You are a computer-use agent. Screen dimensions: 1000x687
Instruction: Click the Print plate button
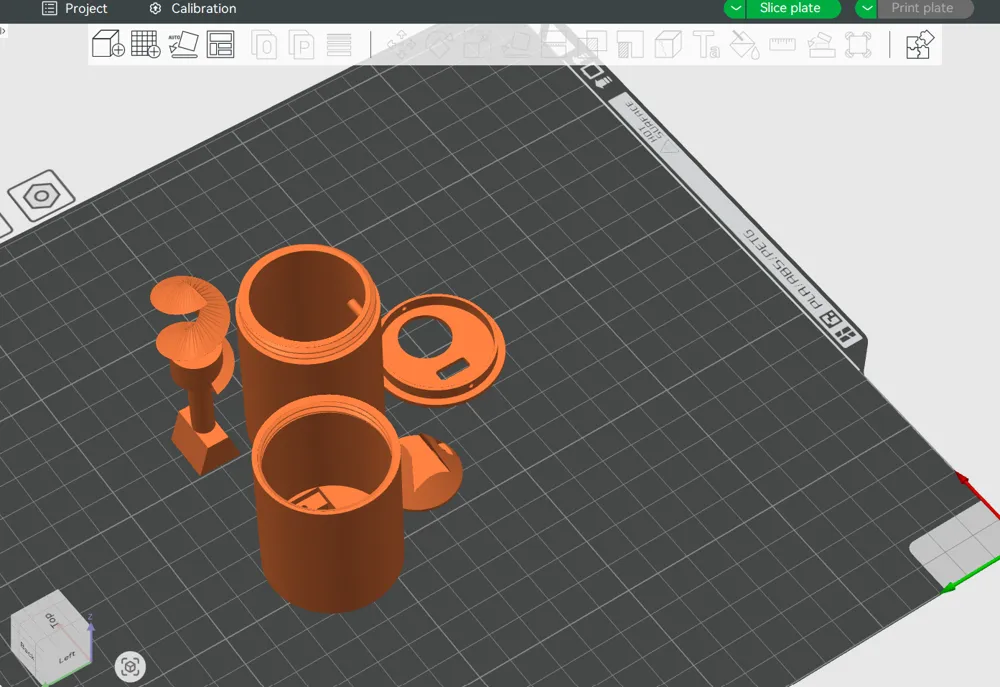click(923, 8)
